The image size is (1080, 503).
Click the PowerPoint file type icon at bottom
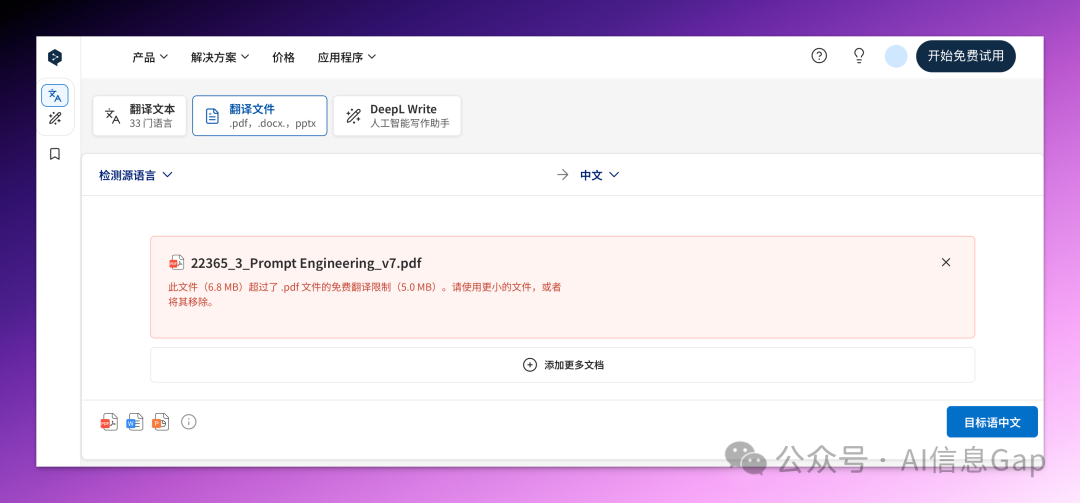click(x=160, y=422)
